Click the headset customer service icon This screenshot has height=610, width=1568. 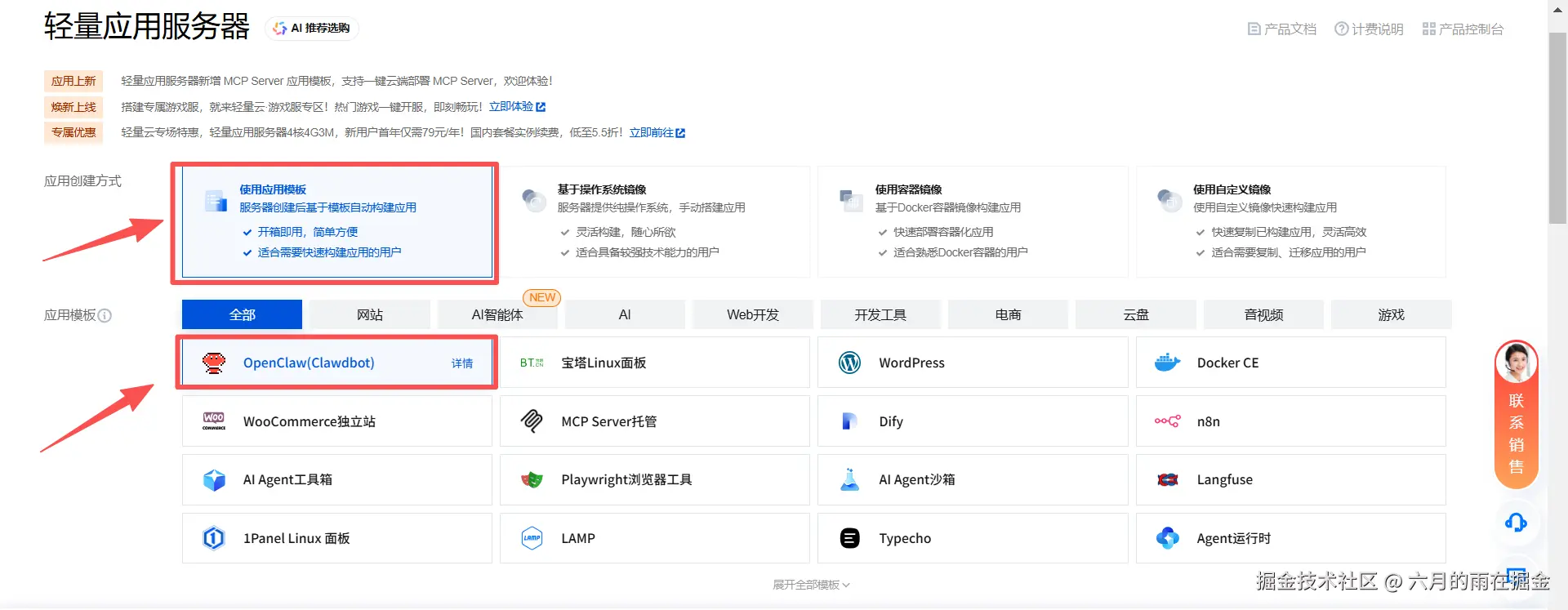coord(1517,523)
